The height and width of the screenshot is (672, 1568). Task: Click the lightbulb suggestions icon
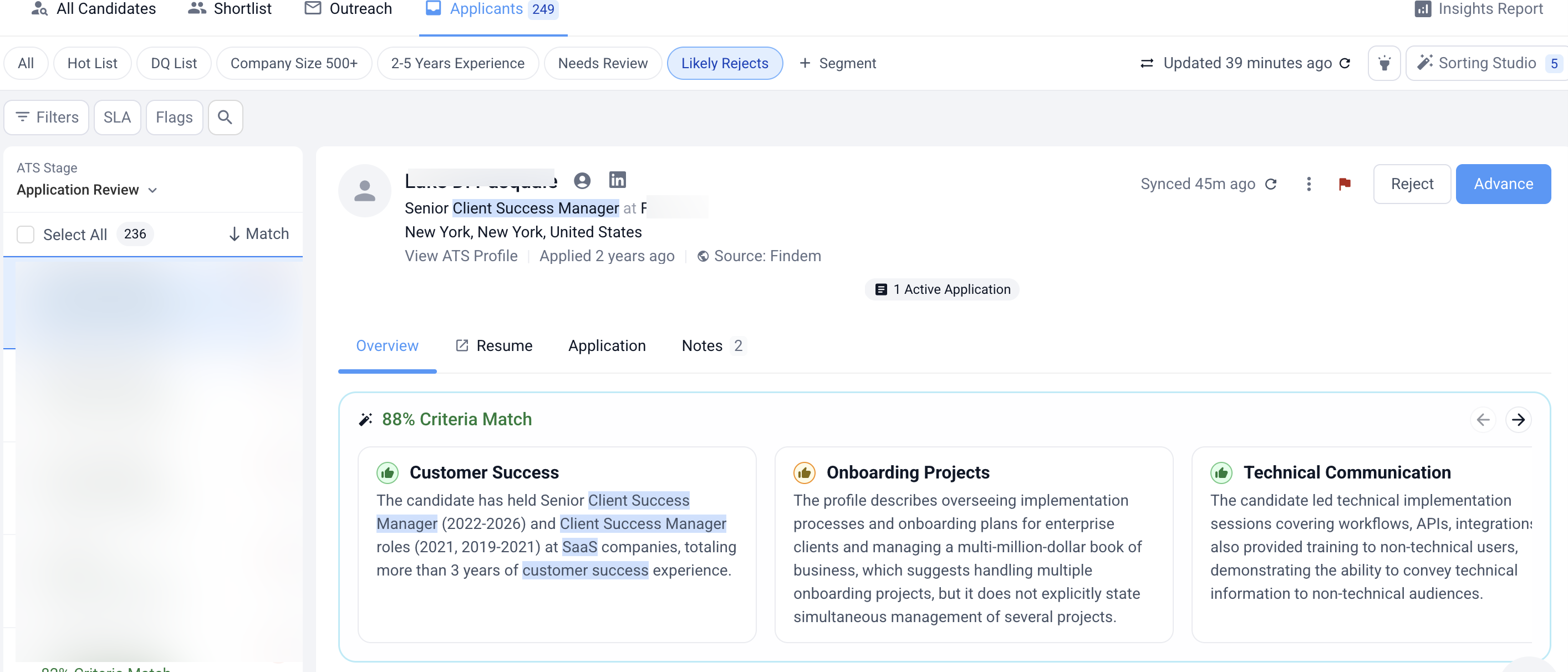1384,63
